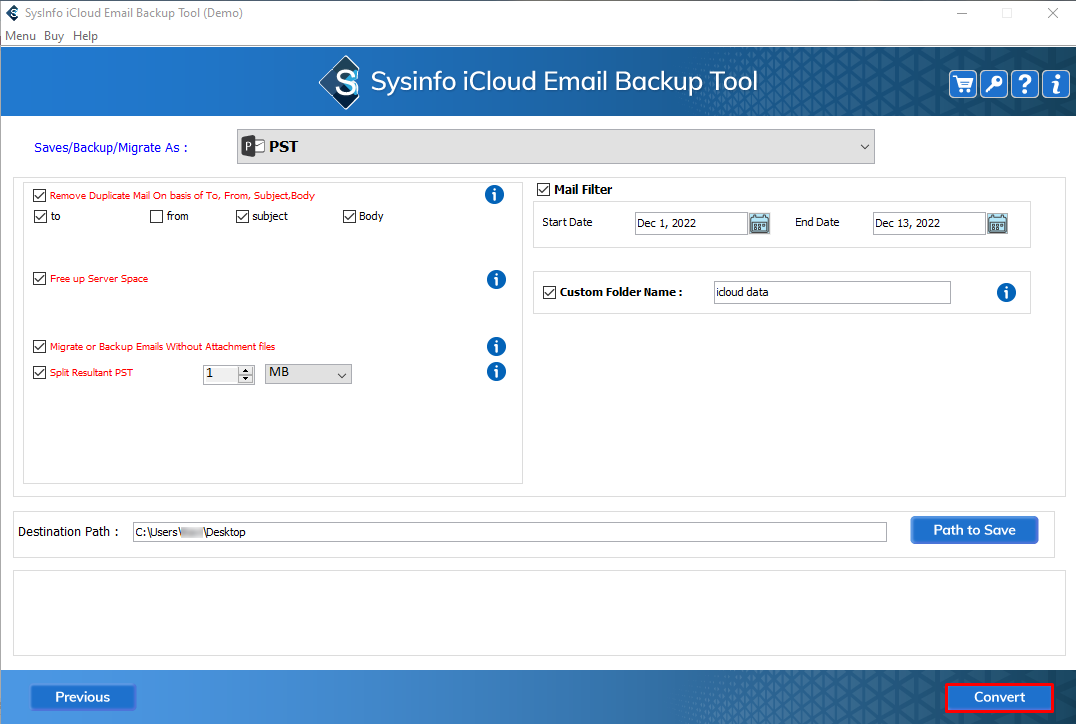The height and width of the screenshot is (724, 1076).
Task: Show info for Free up Server Space
Action: point(496,279)
